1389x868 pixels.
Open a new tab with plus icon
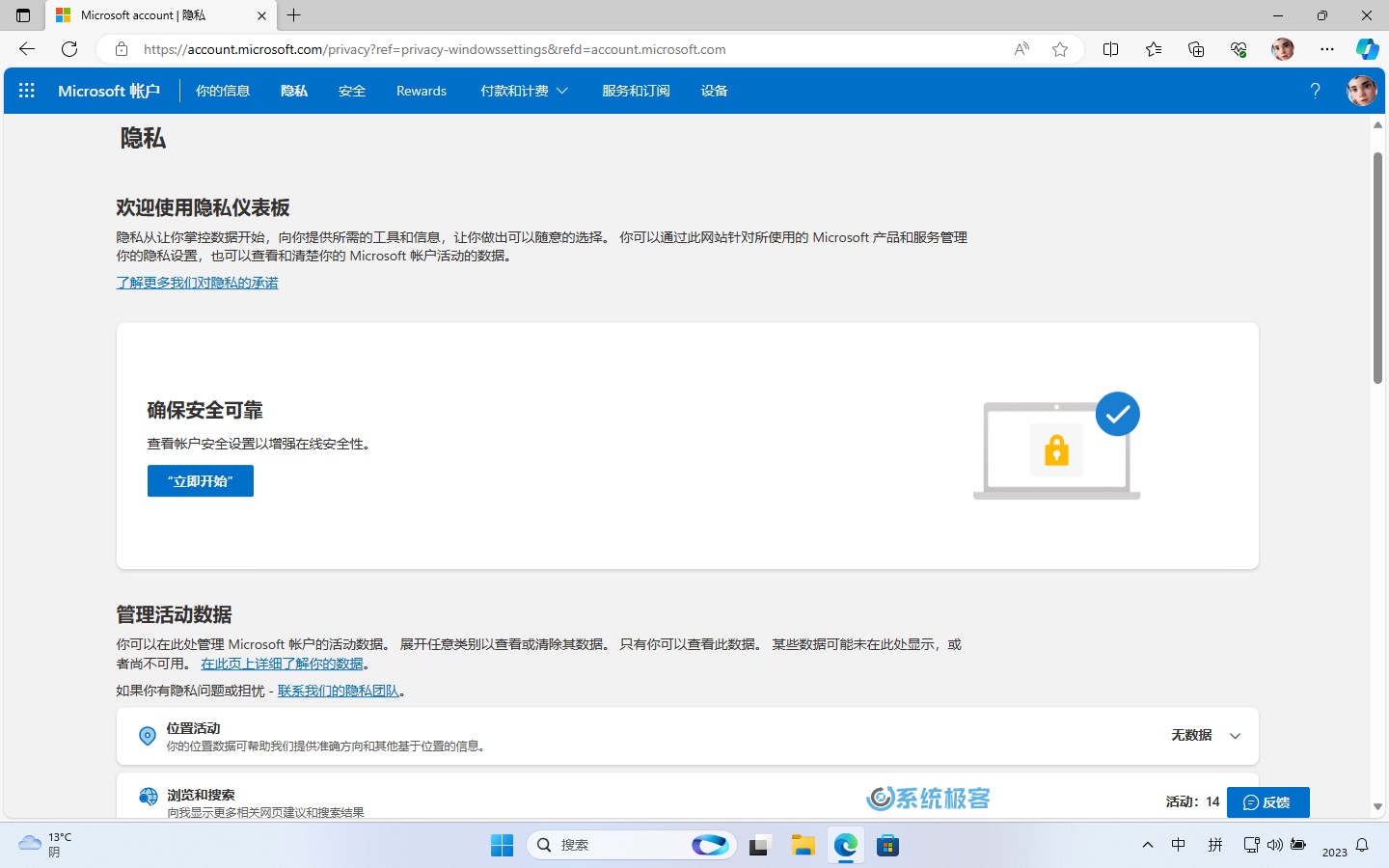294,15
